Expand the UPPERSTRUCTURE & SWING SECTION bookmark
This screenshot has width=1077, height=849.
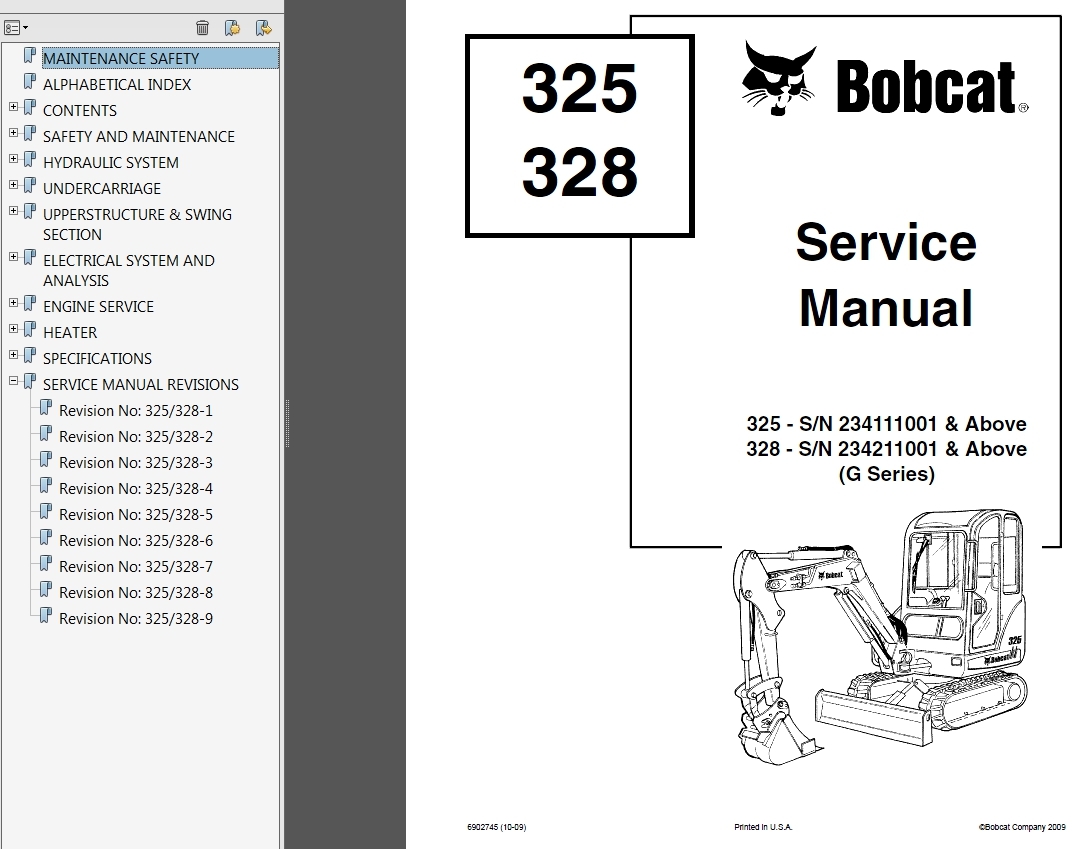[x=13, y=211]
